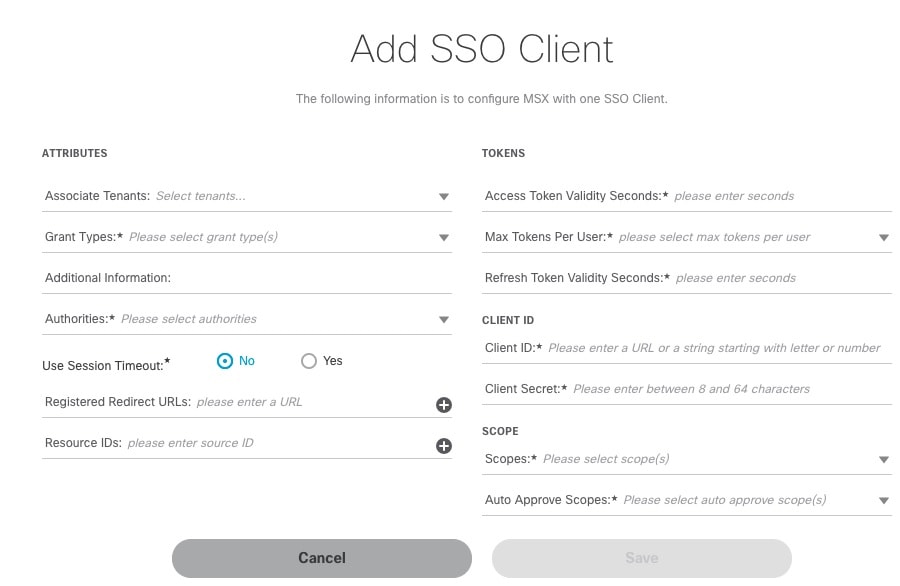Image resolution: width=900 pixels, height=586 pixels.
Task: Expand Max Tokens Per User dropdown
Action: 884,238
